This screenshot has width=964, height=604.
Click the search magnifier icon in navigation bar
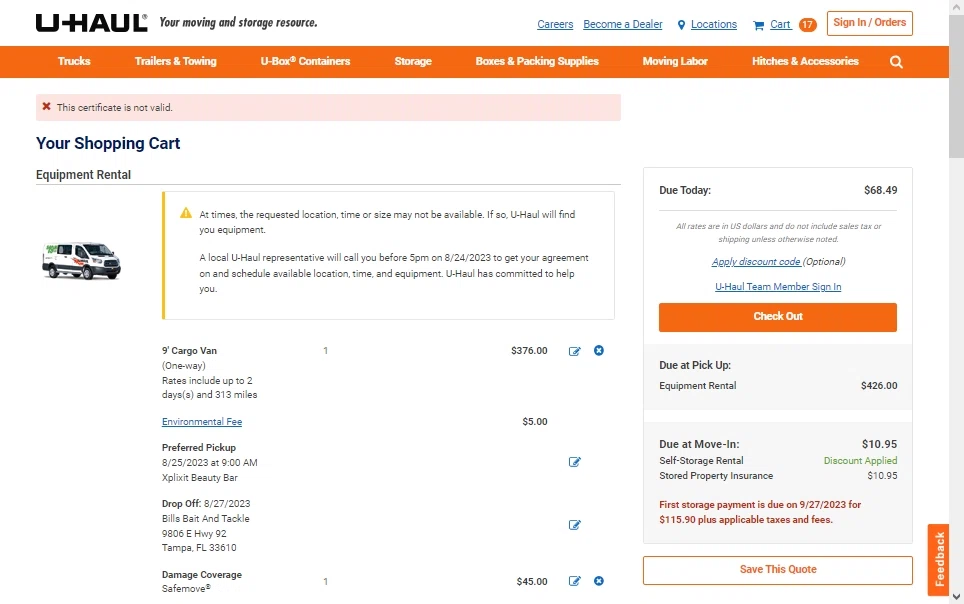click(x=896, y=62)
